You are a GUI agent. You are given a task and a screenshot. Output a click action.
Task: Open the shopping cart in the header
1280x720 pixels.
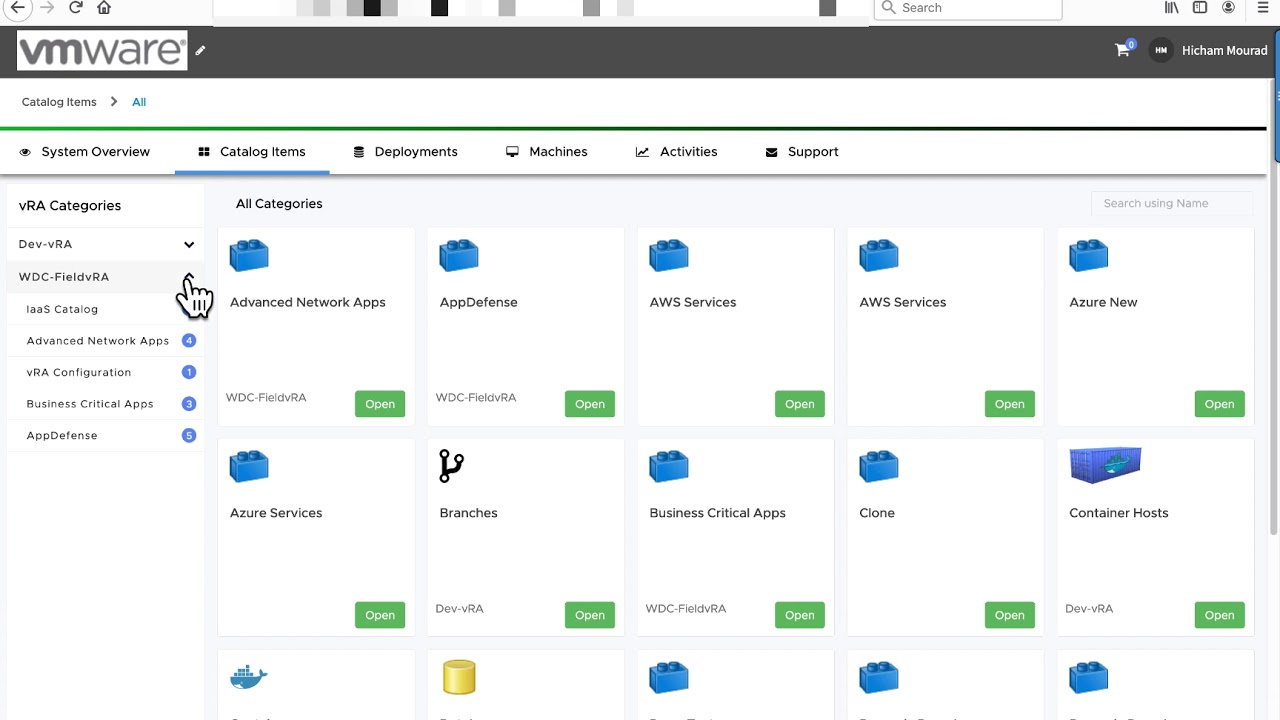1122,50
